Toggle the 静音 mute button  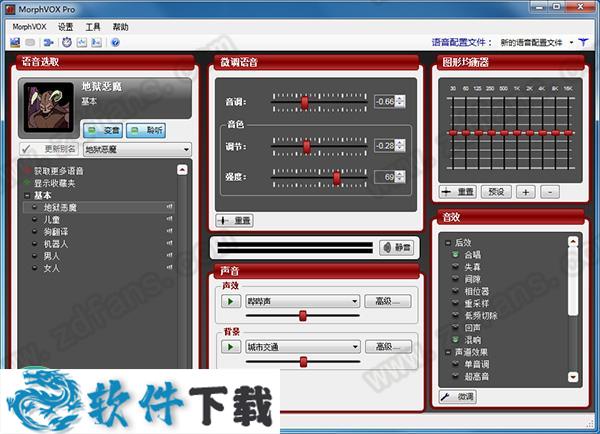(x=397, y=248)
